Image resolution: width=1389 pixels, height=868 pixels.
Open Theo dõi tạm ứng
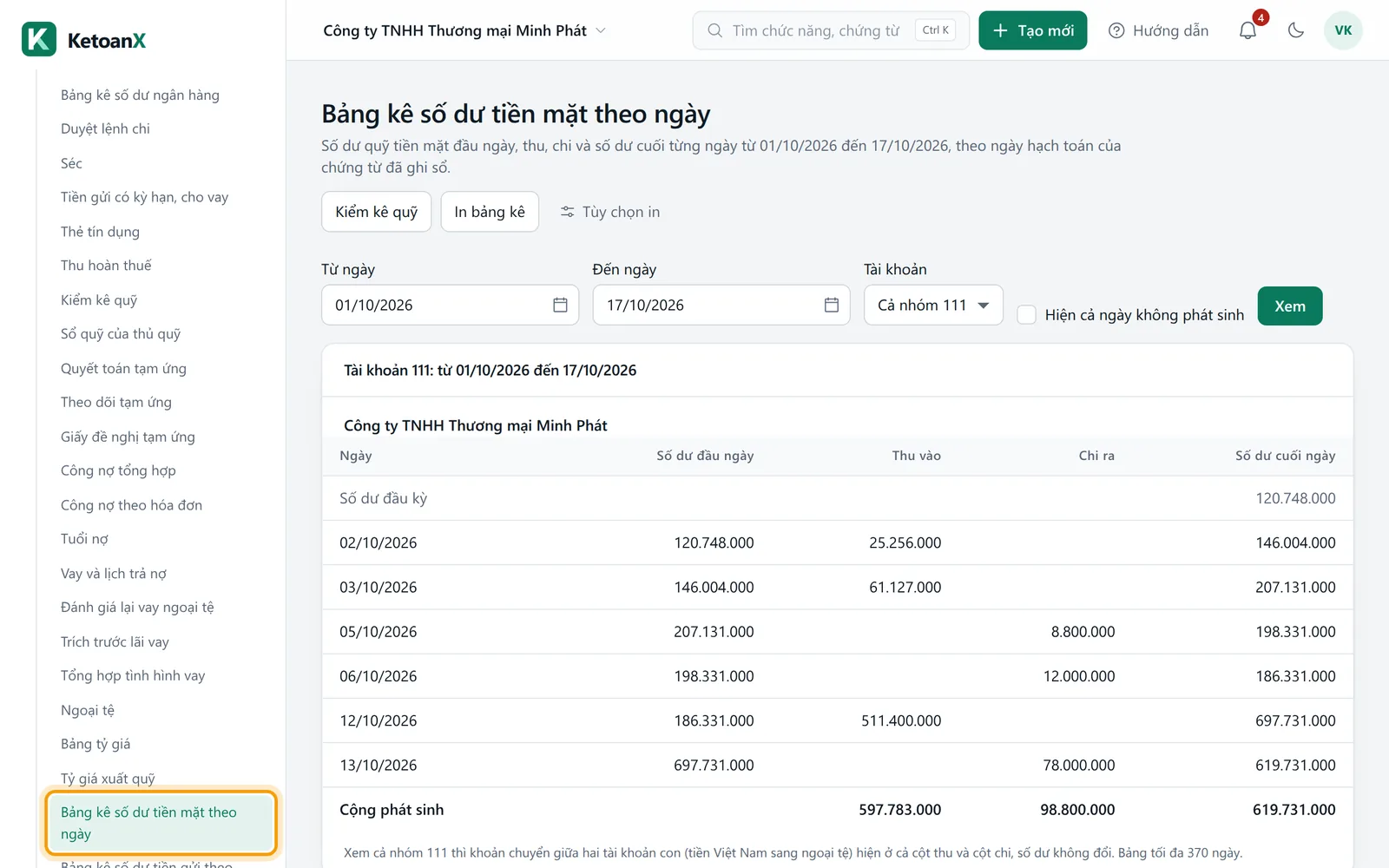(116, 402)
